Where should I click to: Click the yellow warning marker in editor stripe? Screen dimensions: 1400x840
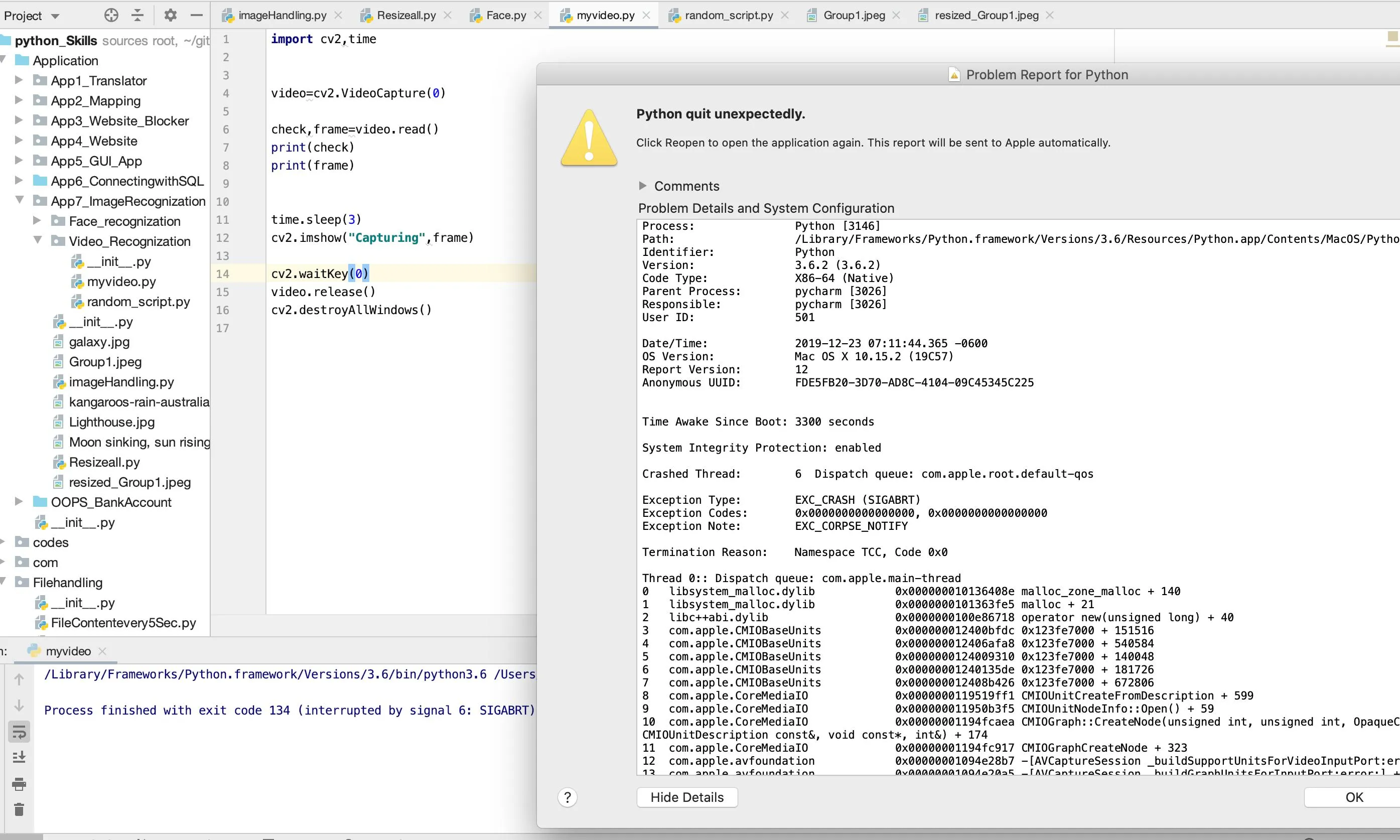[1392, 37]
